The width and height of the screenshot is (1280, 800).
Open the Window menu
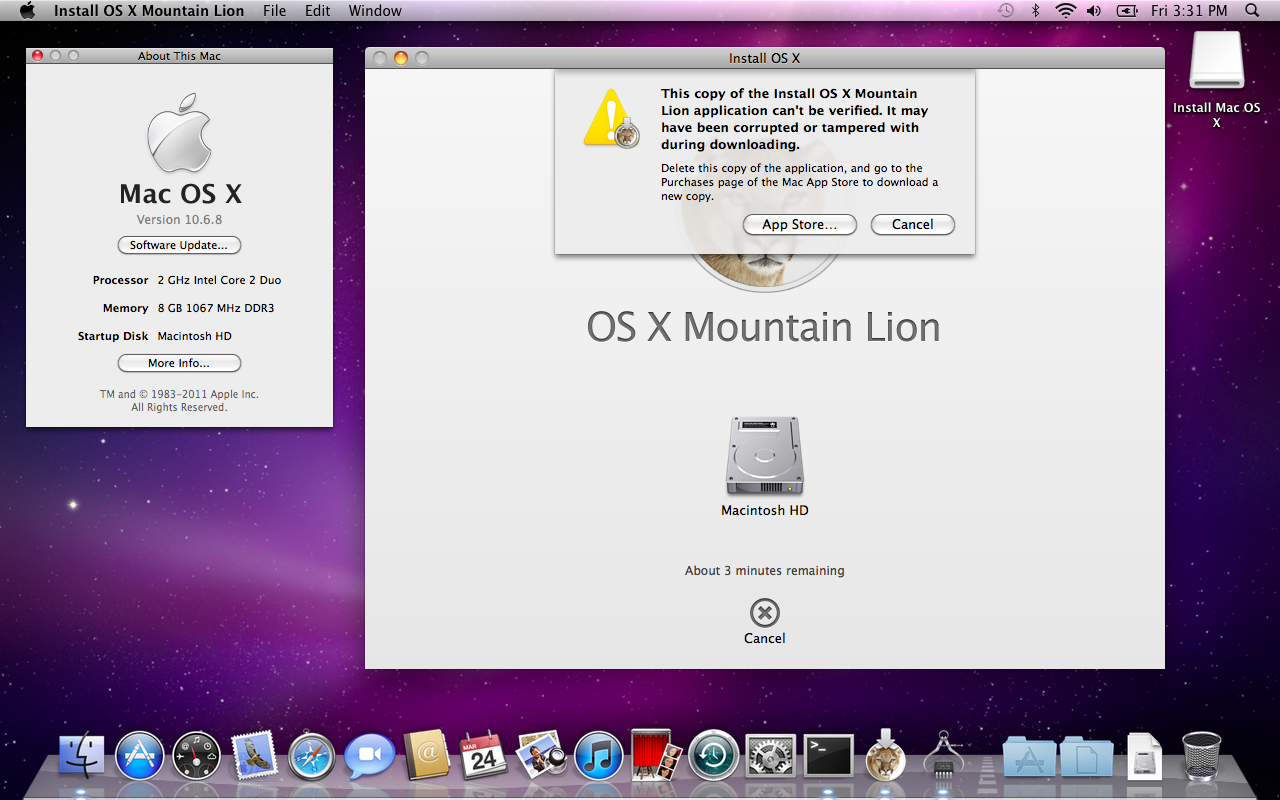pos(375,11)
